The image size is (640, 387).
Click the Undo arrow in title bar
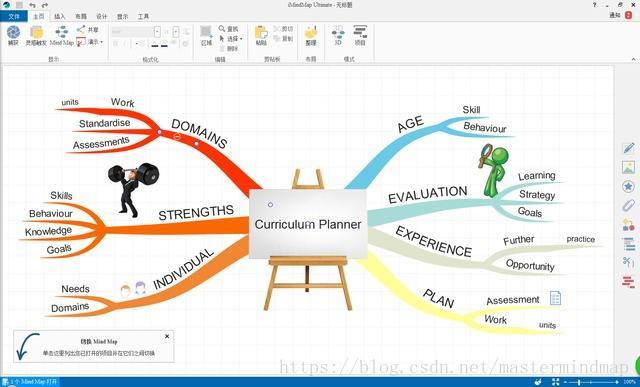click(32, 5)
